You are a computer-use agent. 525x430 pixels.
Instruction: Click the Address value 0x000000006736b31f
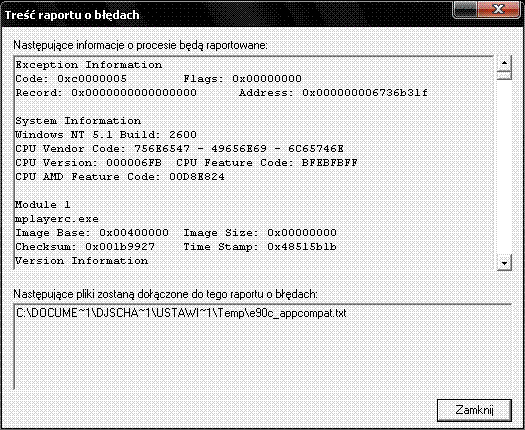coord(365,93)
